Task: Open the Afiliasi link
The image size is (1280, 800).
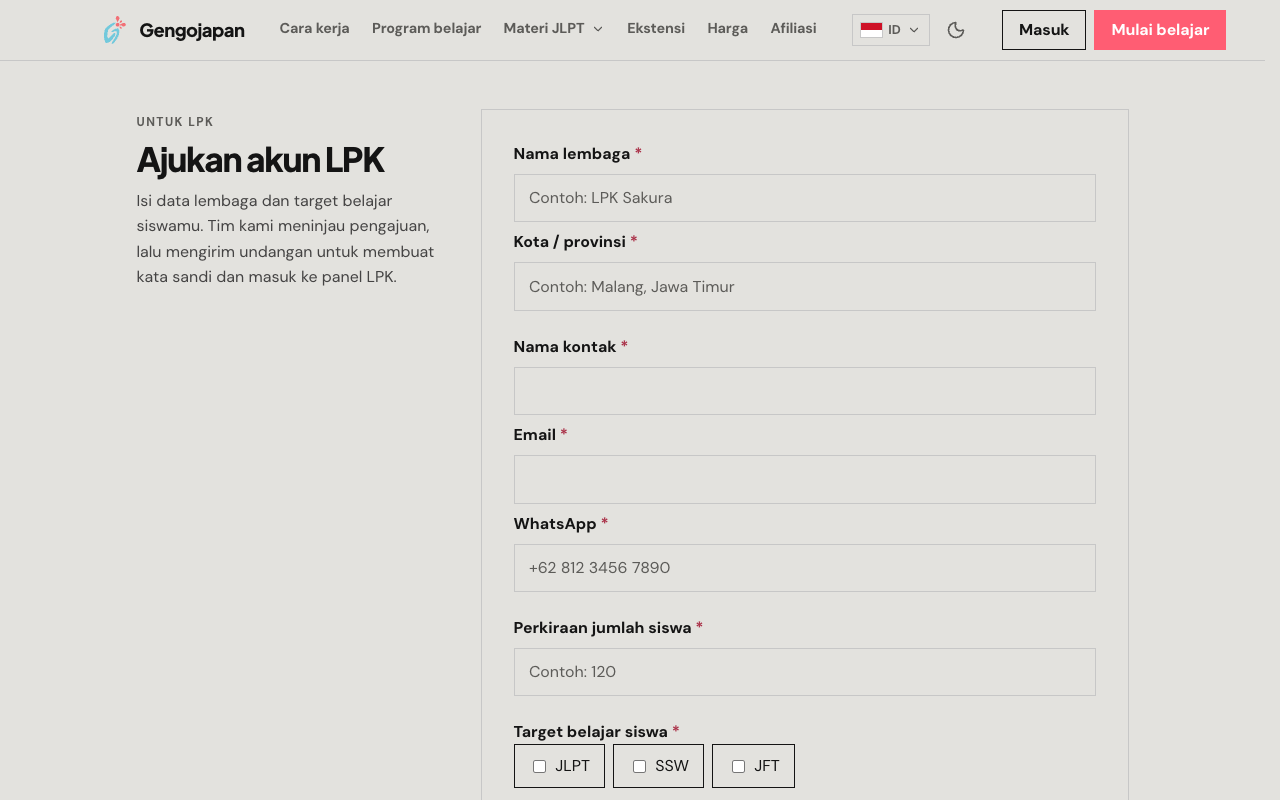Action: pos(793,29)
